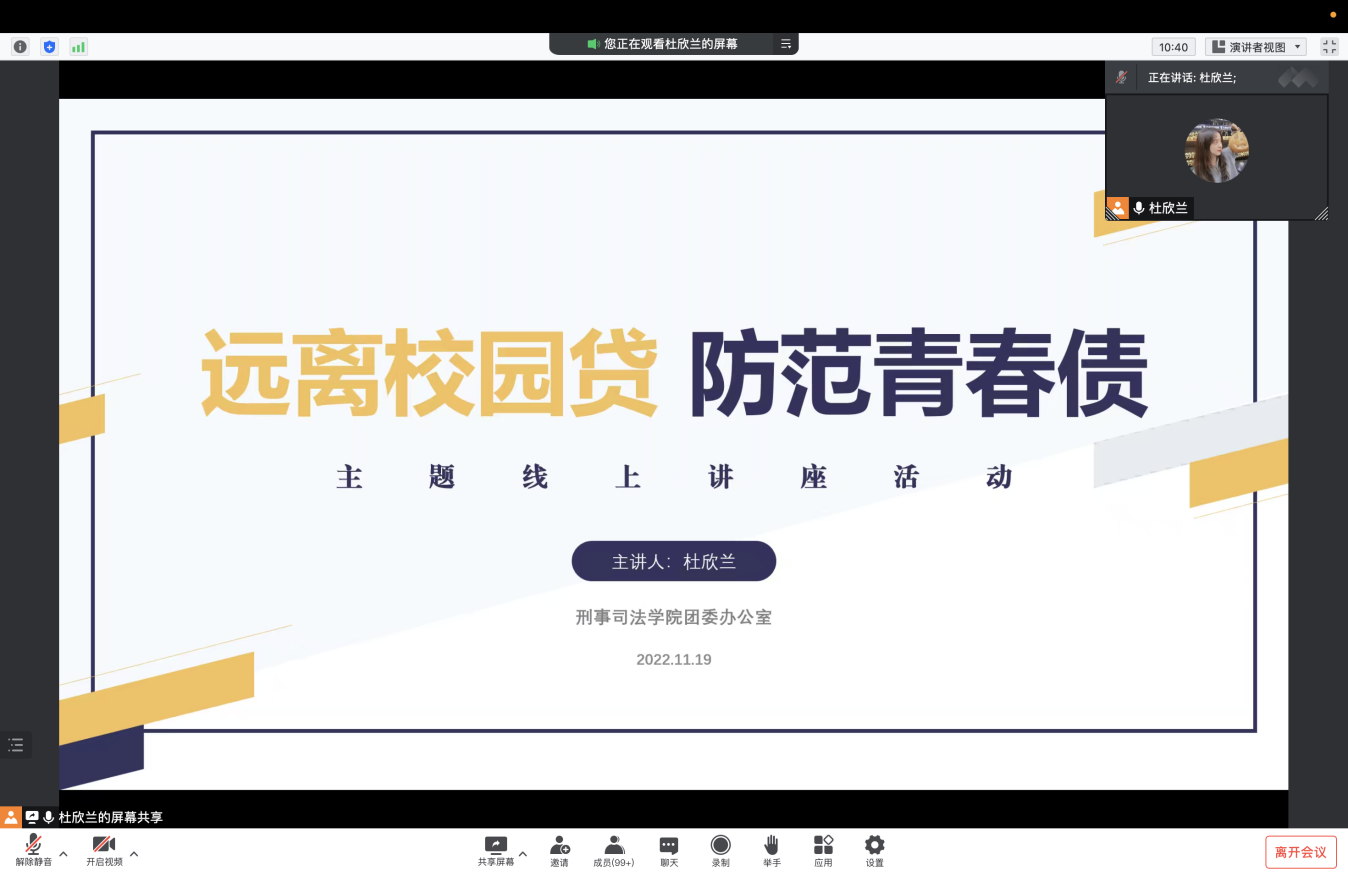Viewport: 1348px width, 876px height.
Task: Click the blue security shield icon
Action: (x=49, y=47)
